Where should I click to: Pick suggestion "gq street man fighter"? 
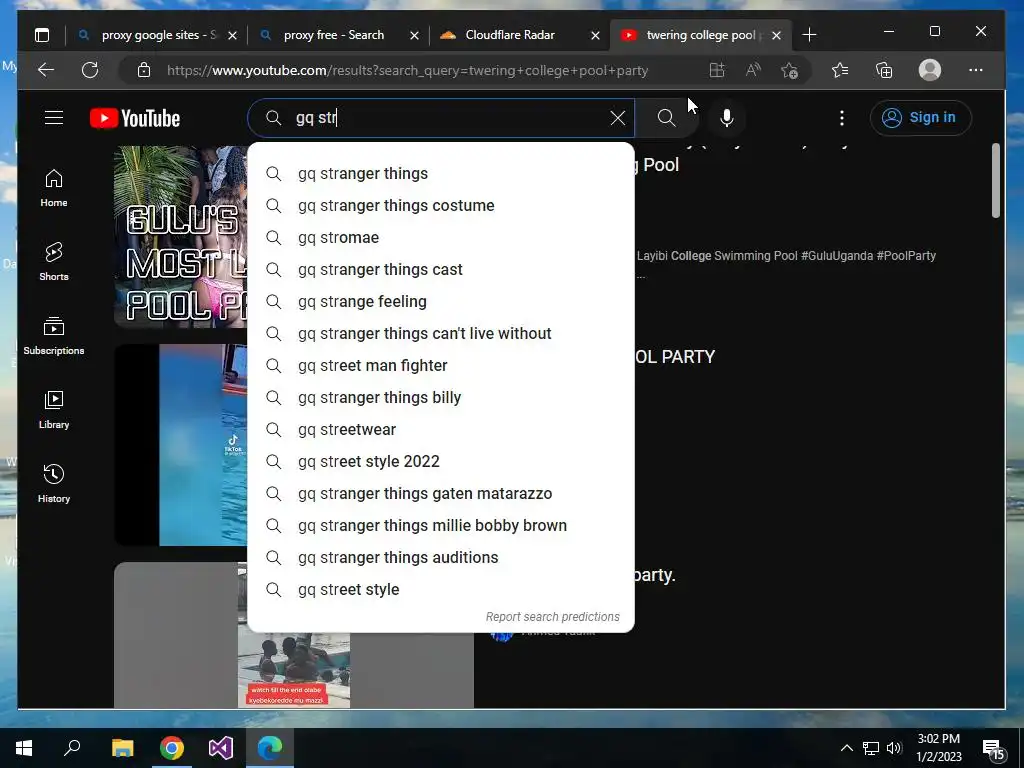[x=441, y=366]
